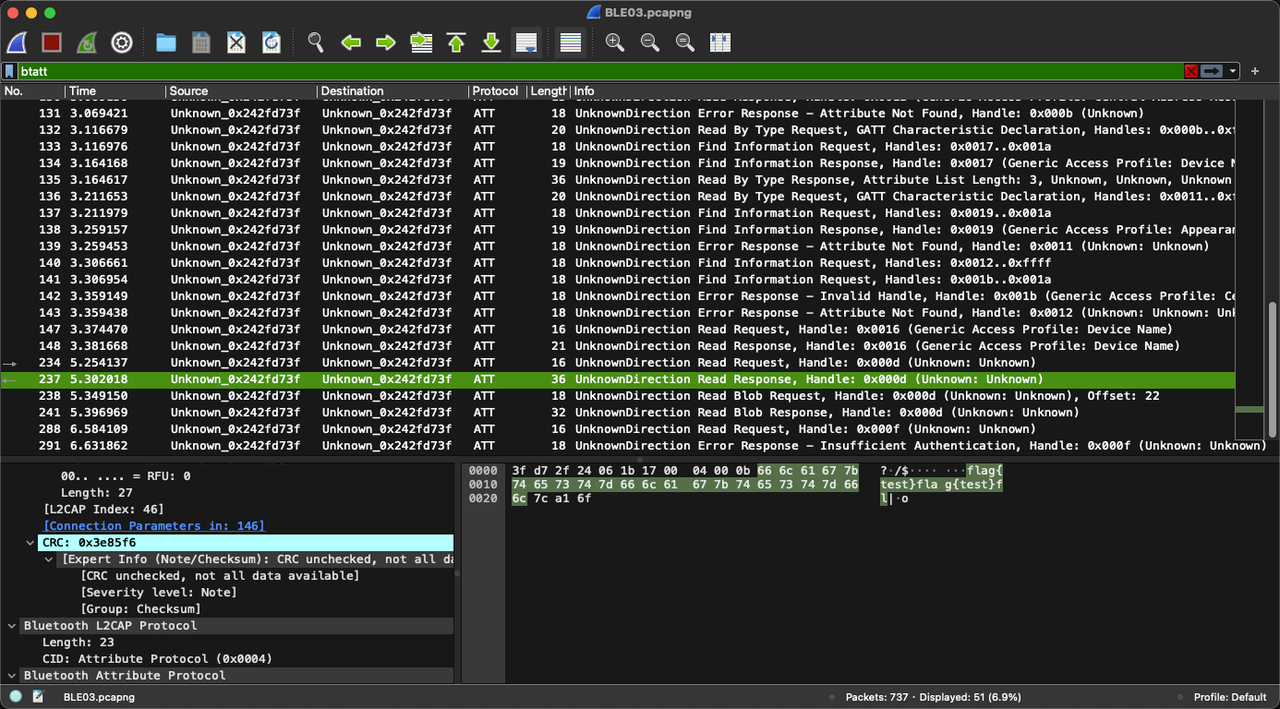
Task: Go to the first packet using the up arrow
Action: click(x=455, y=42)
